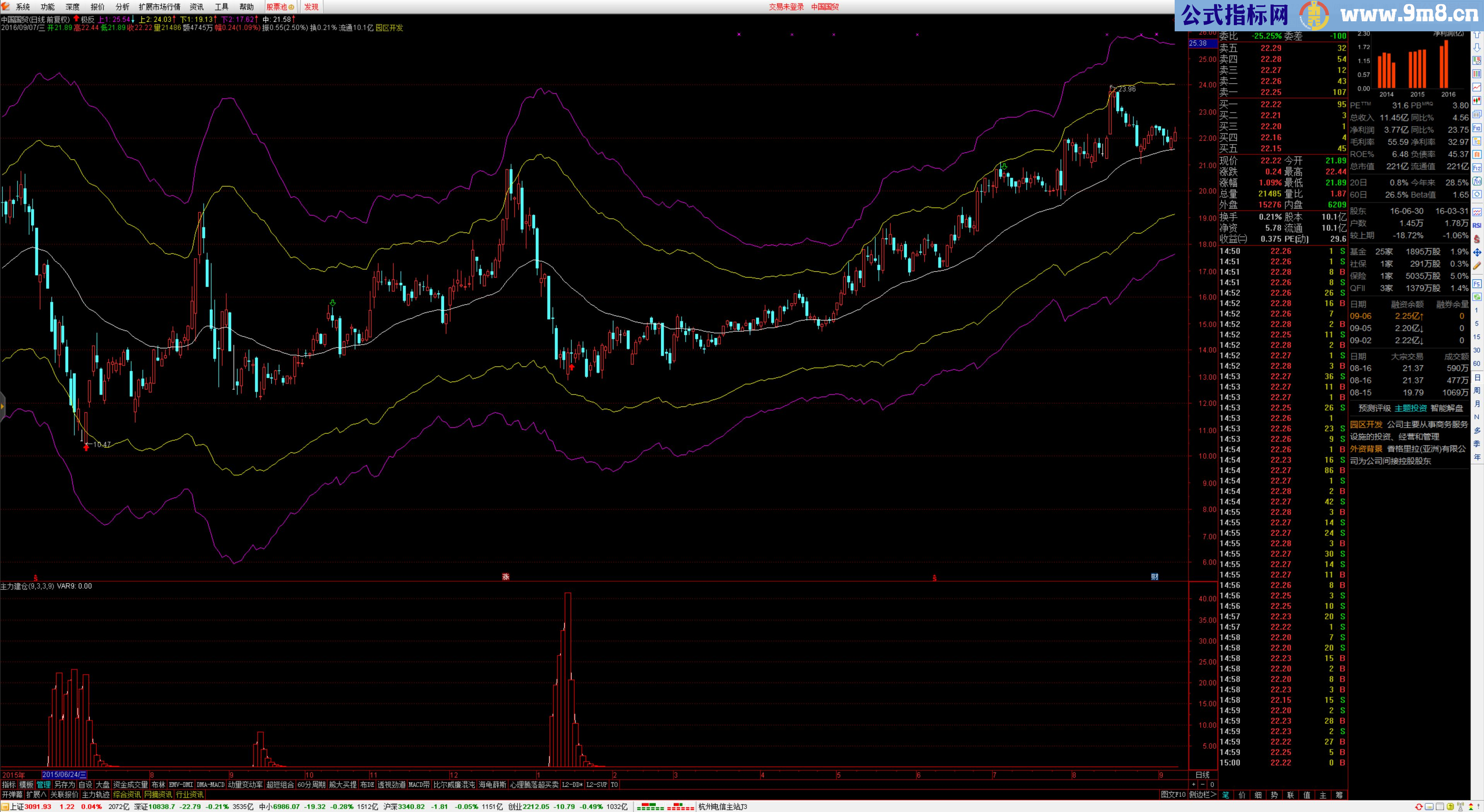
Task: Click the f(x) formula icon
Action: point(1477,181)
